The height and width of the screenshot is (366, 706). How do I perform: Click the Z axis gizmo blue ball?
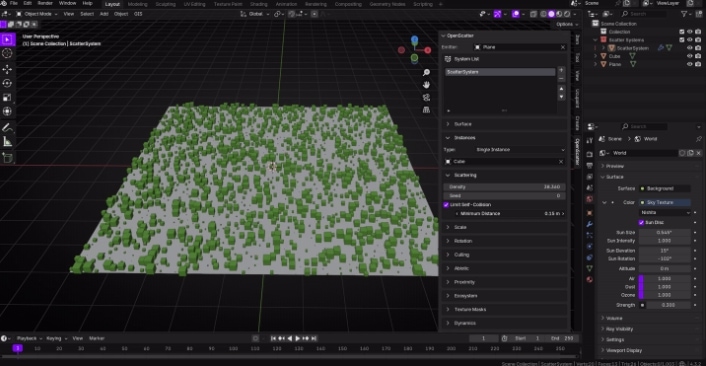414,41
